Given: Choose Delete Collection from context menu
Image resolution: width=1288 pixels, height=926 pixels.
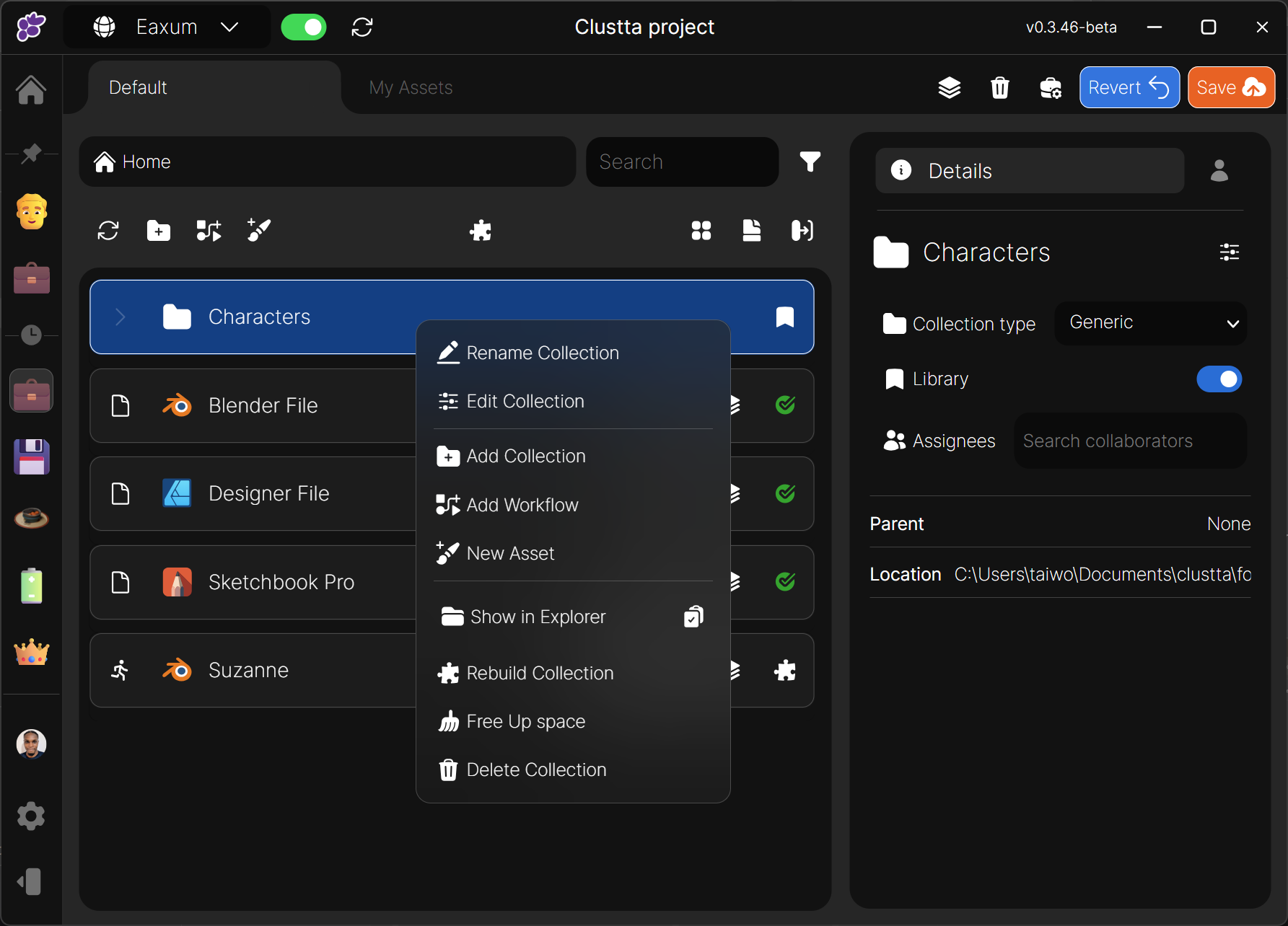Looking at the screenshot, I should point(574,770).
